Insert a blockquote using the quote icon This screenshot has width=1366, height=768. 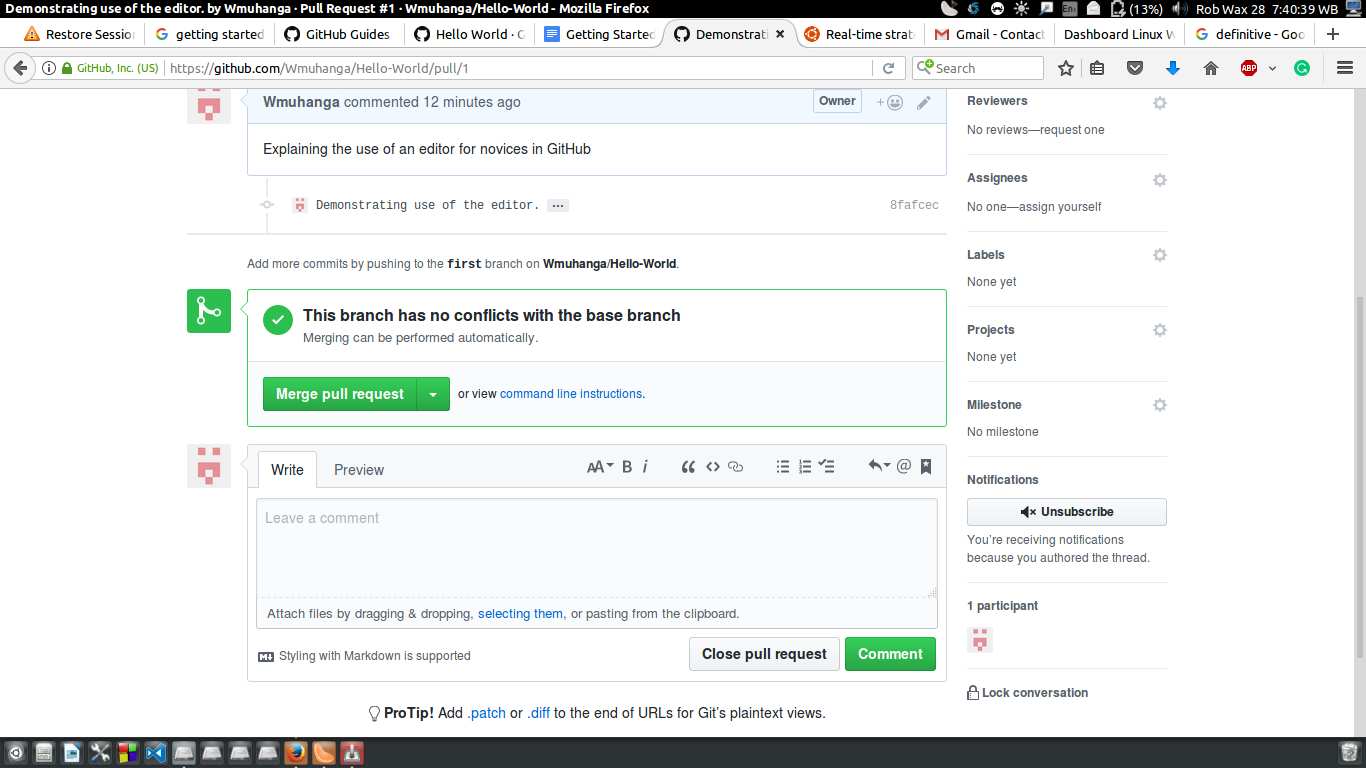[x=687, y=466]
